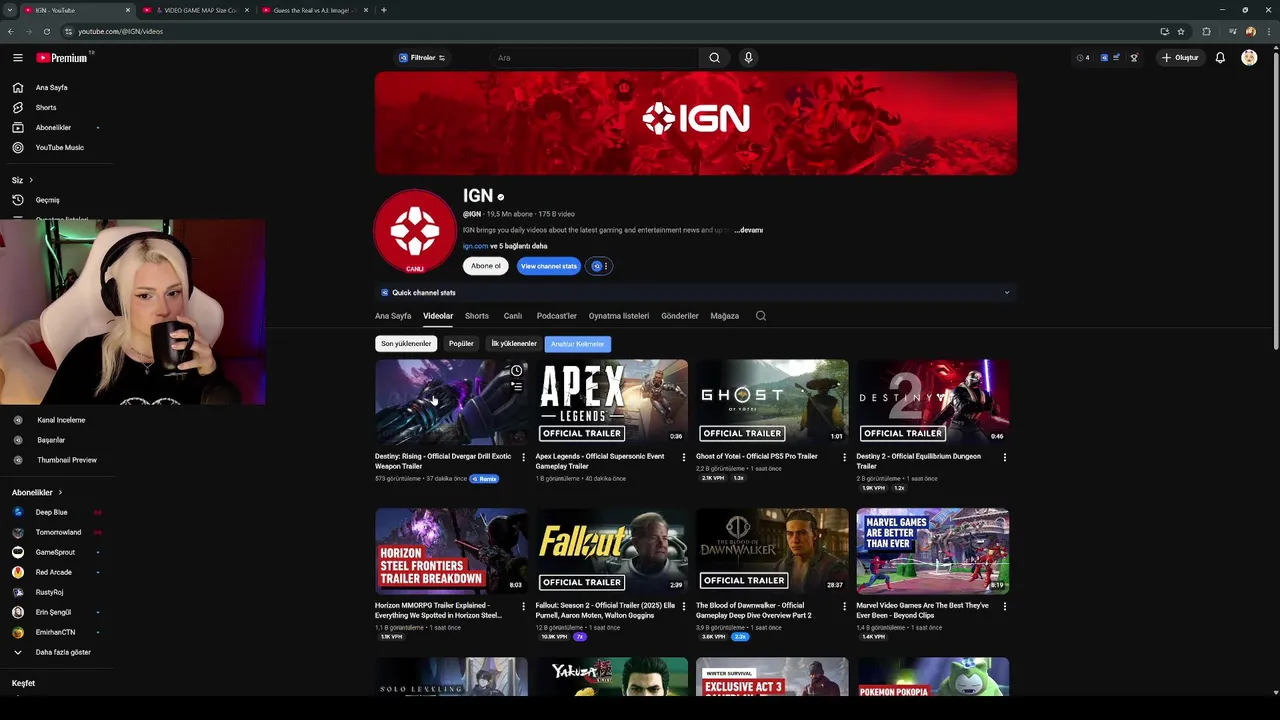1280x720 pixels.
Task: Add Destiny: Rising video to Watch Later
Action: click(516, 371)
